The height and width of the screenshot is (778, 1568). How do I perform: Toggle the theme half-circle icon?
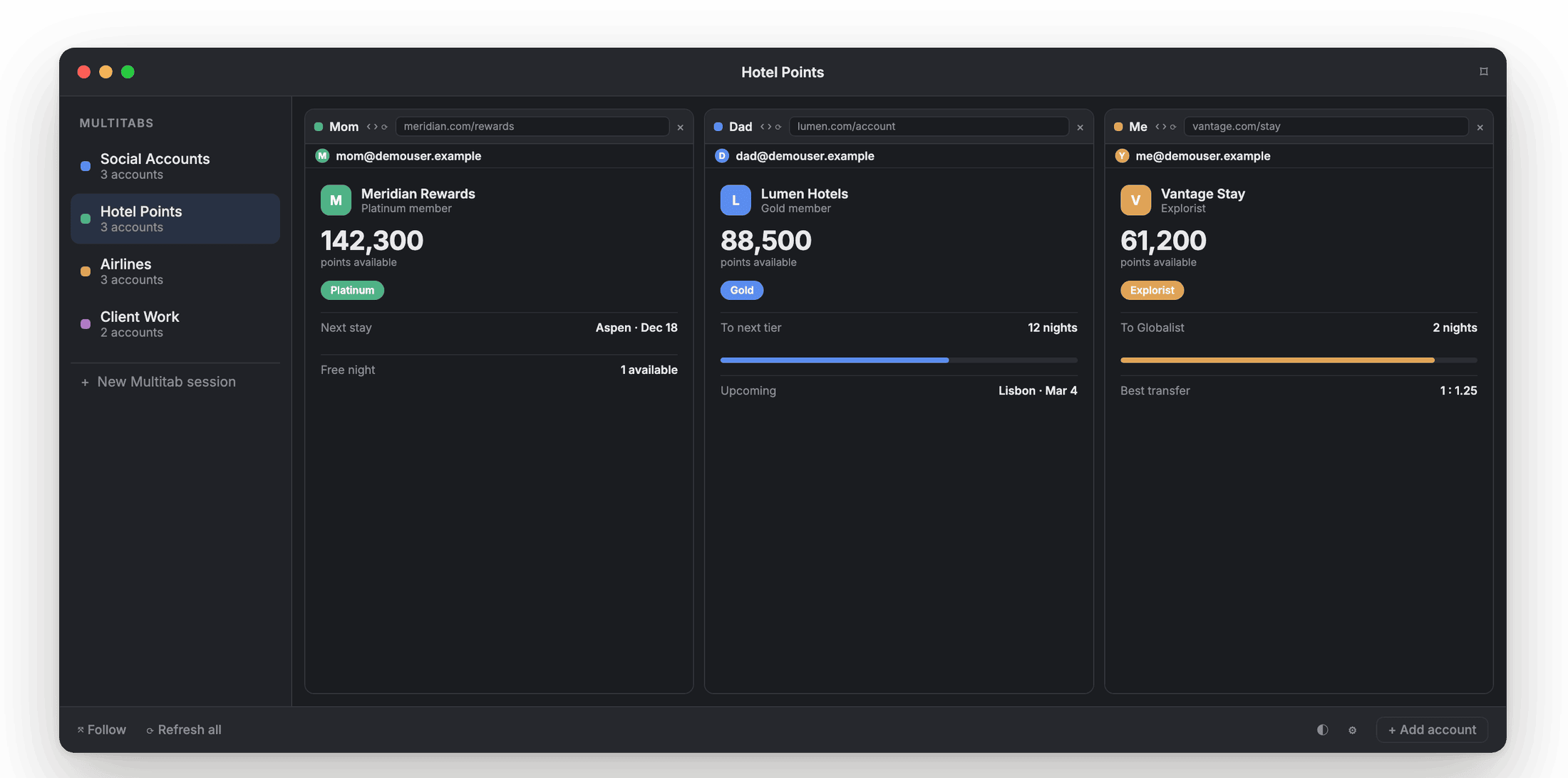click(1323, 730)
